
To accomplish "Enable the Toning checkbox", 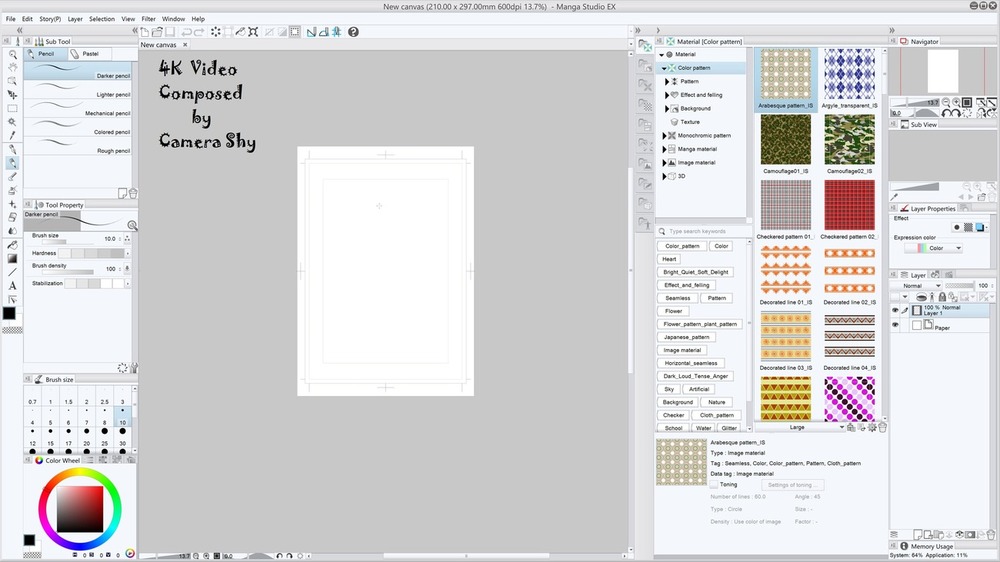I will point(714,485).
